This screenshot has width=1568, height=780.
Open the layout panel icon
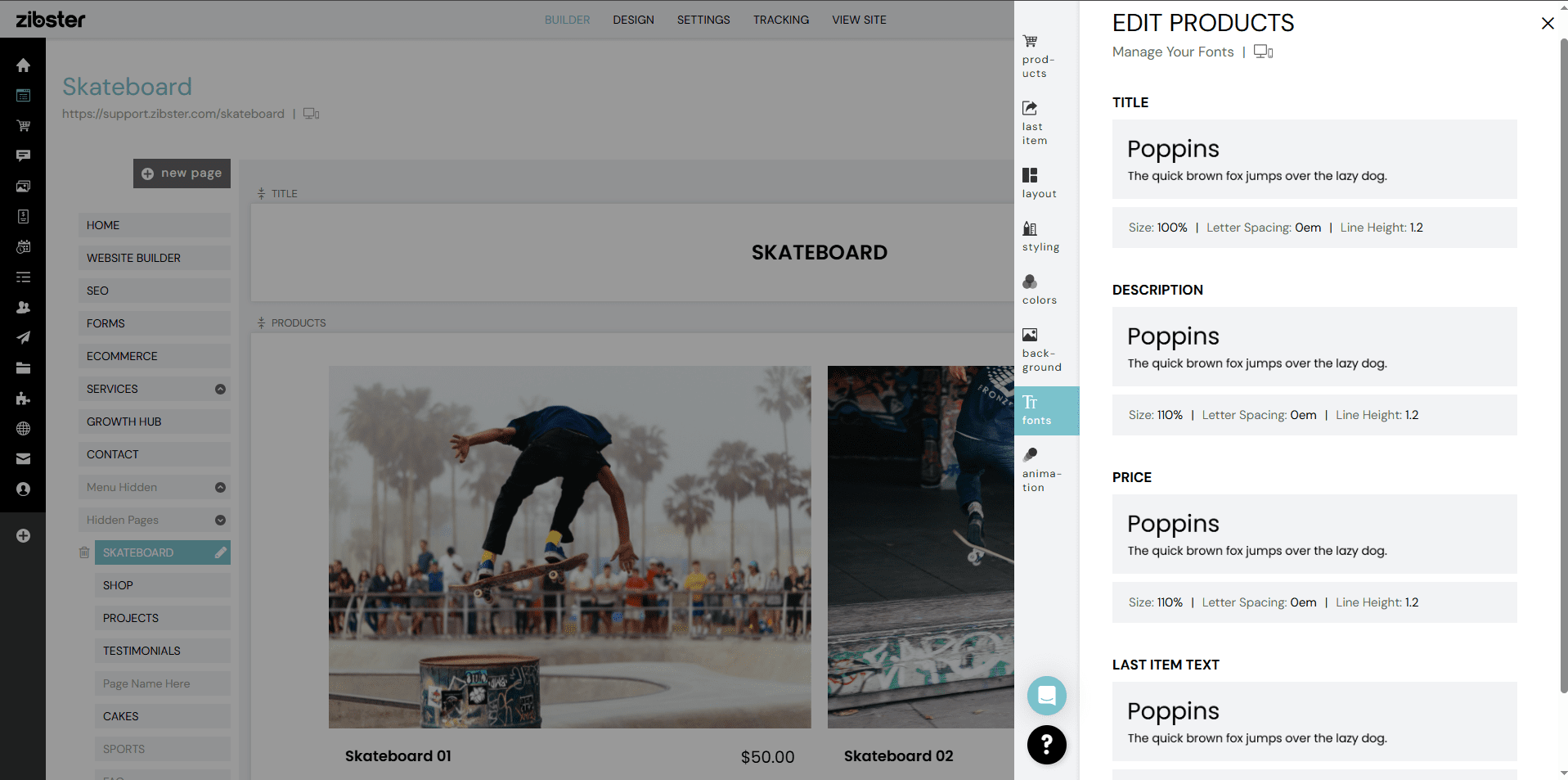pos(1030,175)
